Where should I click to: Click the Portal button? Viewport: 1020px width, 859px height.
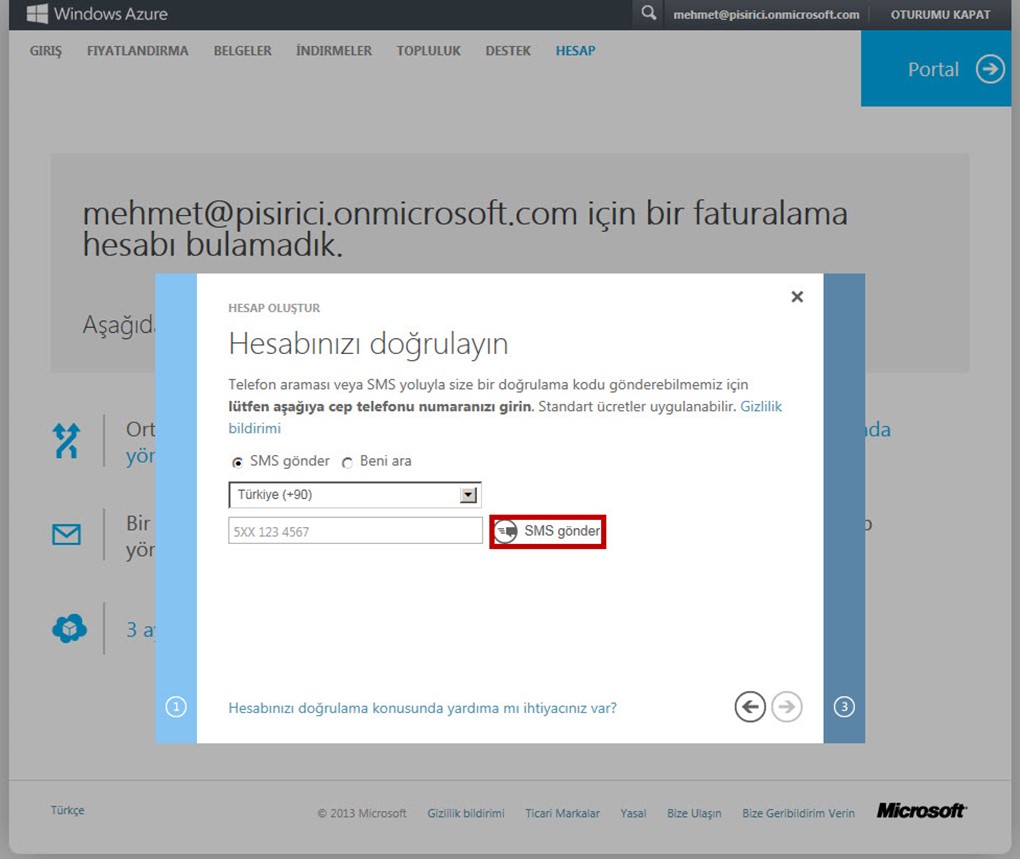[936, 68]
